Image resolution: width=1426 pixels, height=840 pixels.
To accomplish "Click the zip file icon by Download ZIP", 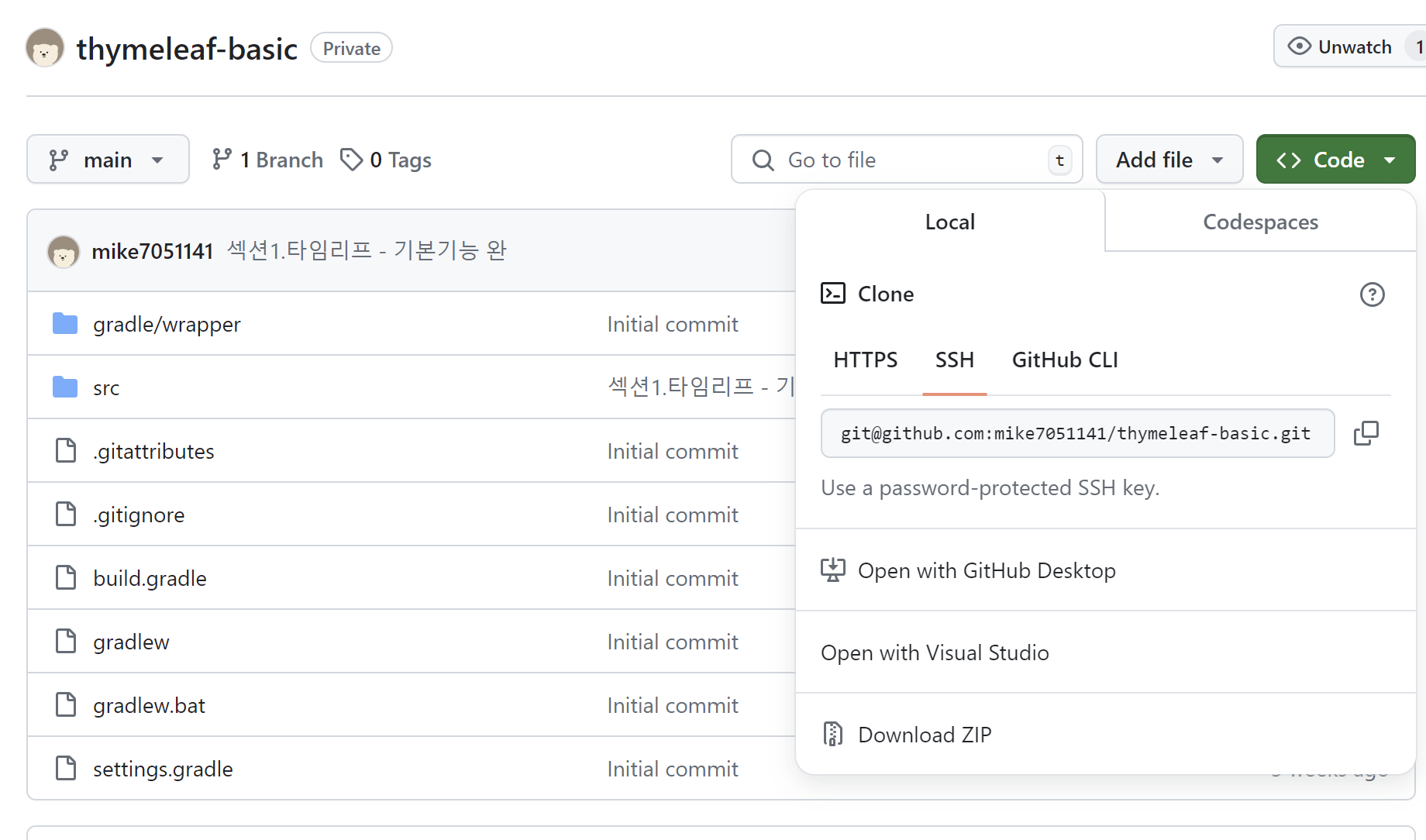I will click(x=833, y=734).
